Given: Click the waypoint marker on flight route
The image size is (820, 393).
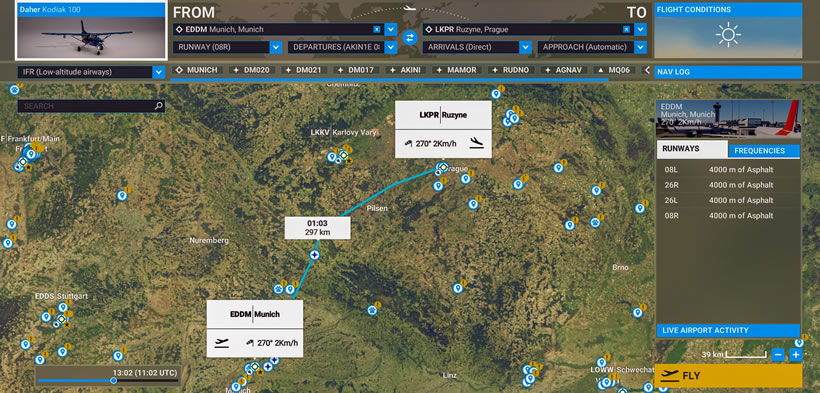Looking at the screenshot, I should [314, 255].
